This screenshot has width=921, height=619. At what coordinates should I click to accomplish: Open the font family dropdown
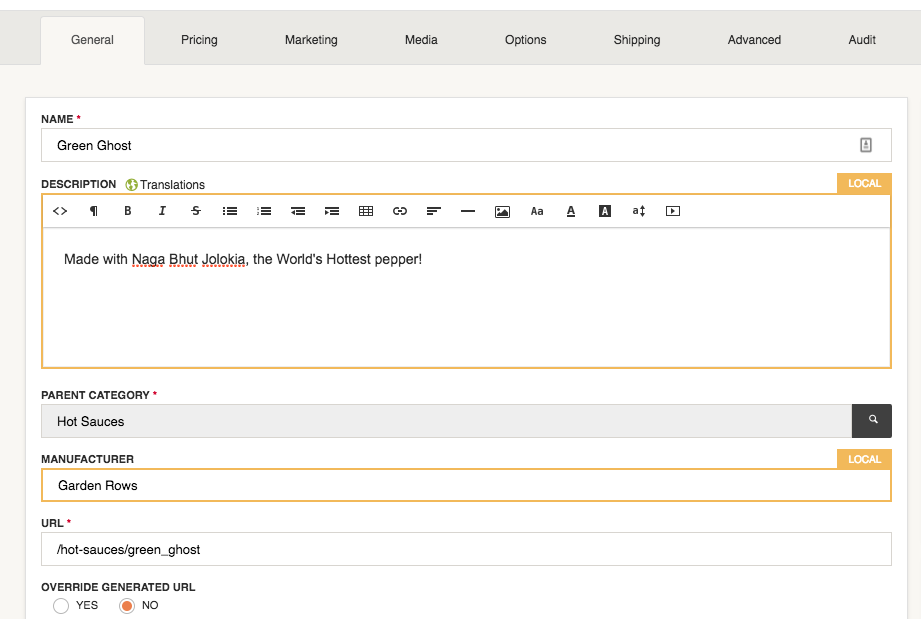point(537,211)
